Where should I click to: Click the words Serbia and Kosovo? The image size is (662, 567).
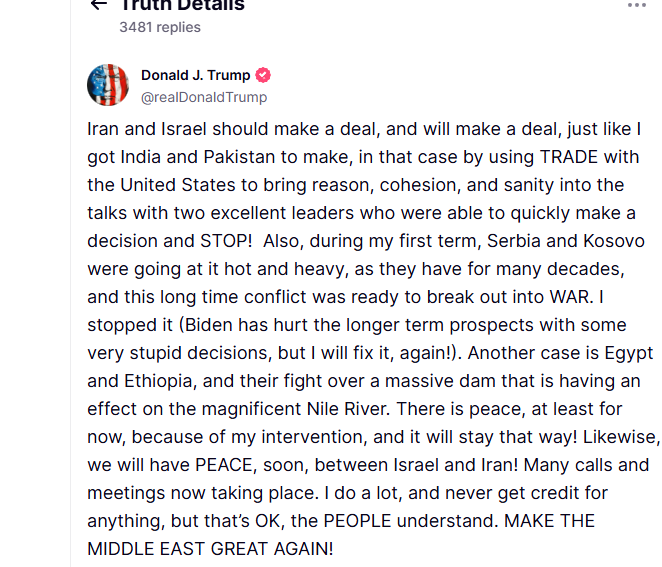point(566,241)
